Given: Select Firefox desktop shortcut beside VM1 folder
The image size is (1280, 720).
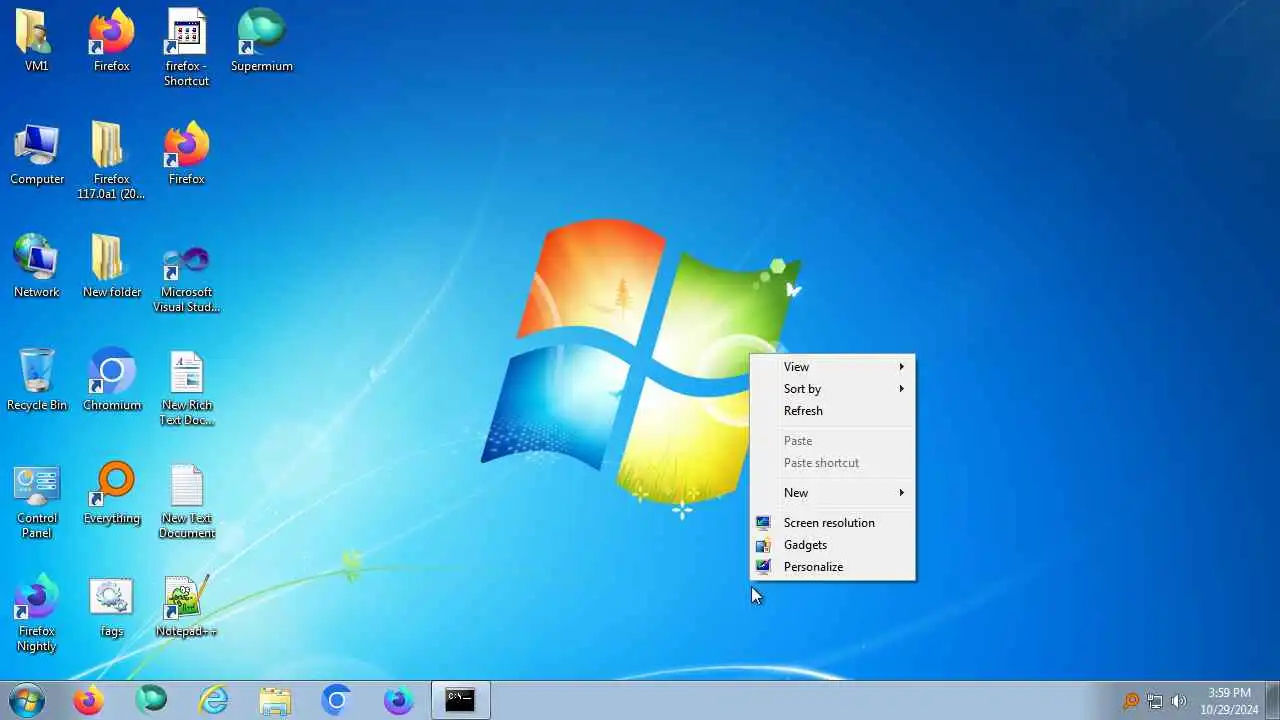Looking at the screenshot, I should [x=111, y=41].
